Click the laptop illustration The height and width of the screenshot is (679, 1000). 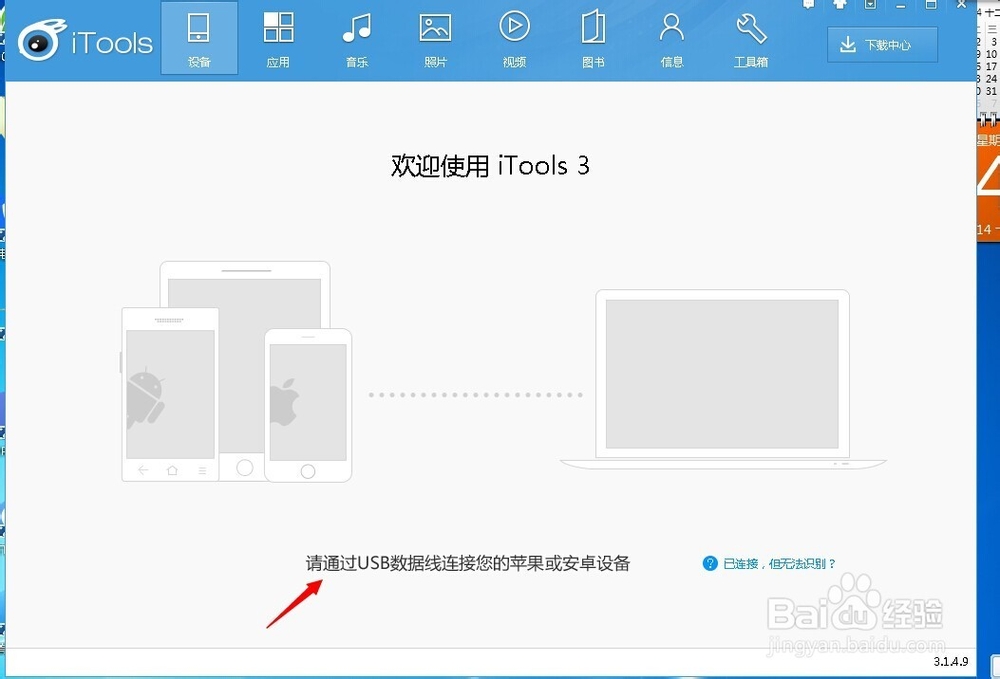pyautogui.click(x=723, y=380)
